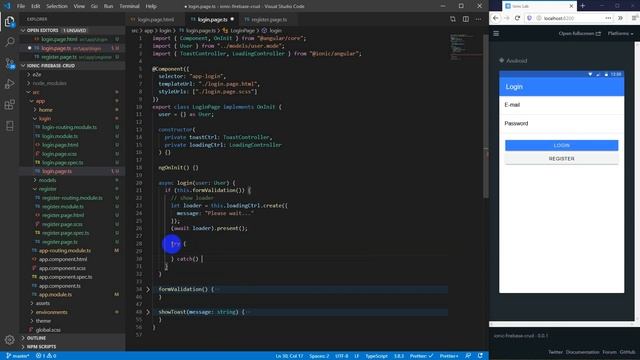Click the master branch status indicator

click(x=18, y=356)
